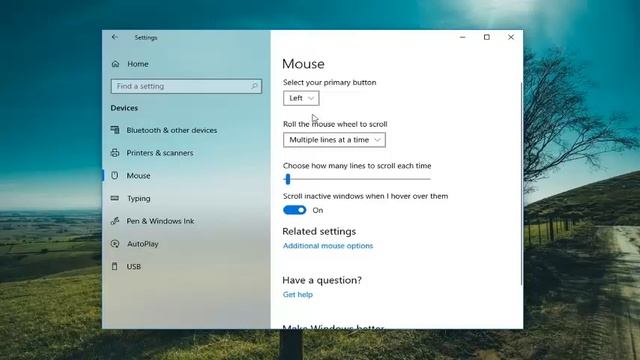Click the Bluetooth & other devices icon

pyautogui.click(x=115, y=130)
